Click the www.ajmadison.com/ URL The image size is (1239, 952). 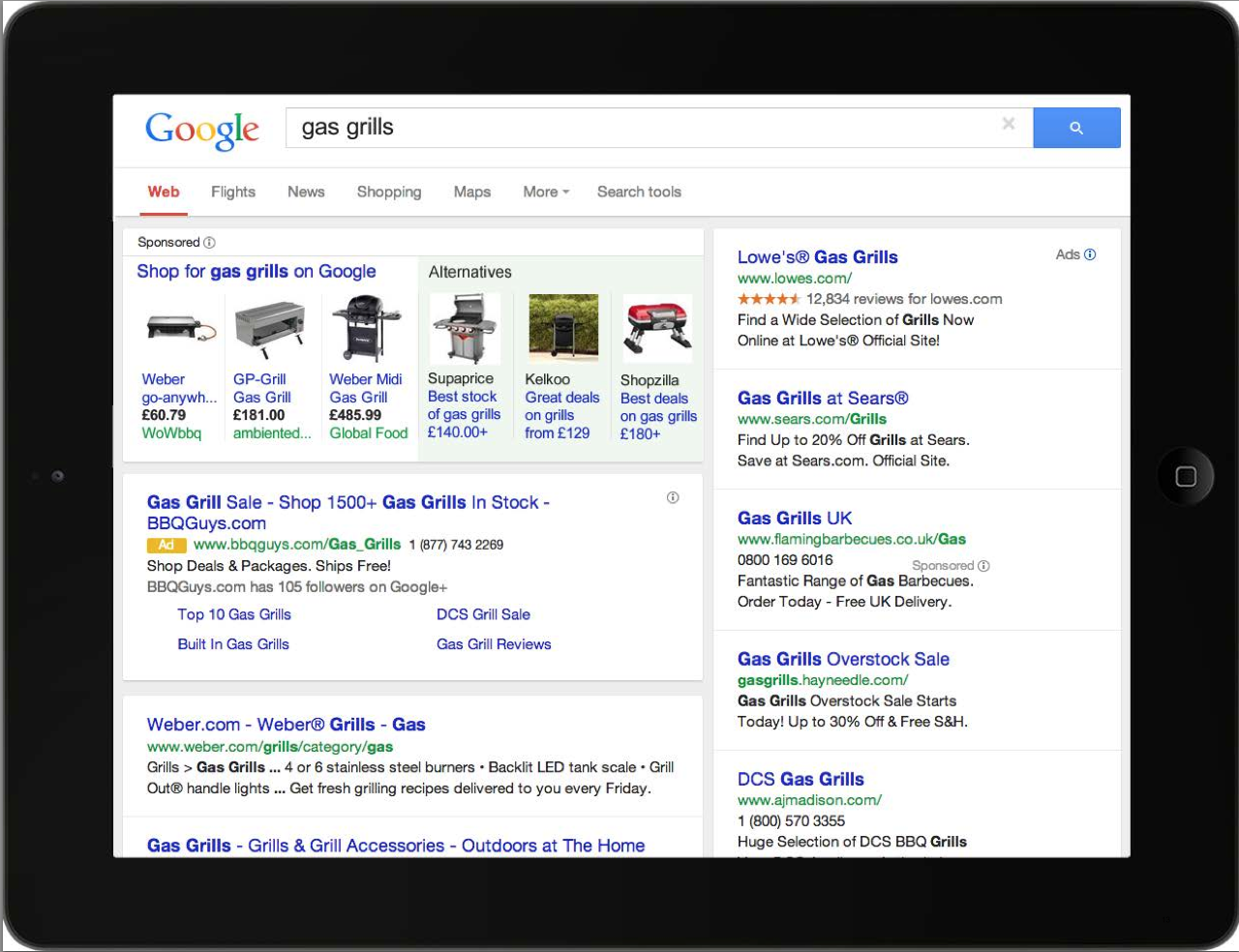(x=809, y=801)
